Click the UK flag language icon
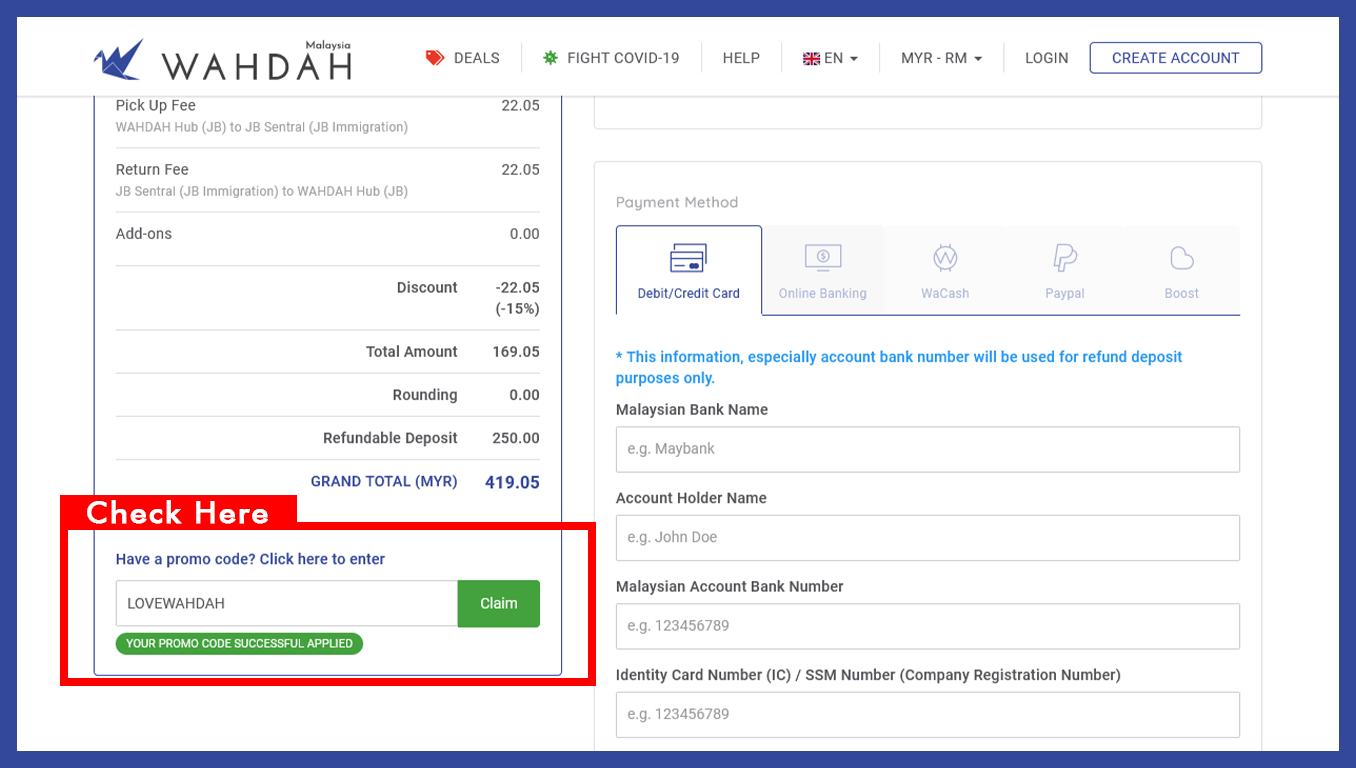Screen dimensions: 1356x768 (811, 59)
